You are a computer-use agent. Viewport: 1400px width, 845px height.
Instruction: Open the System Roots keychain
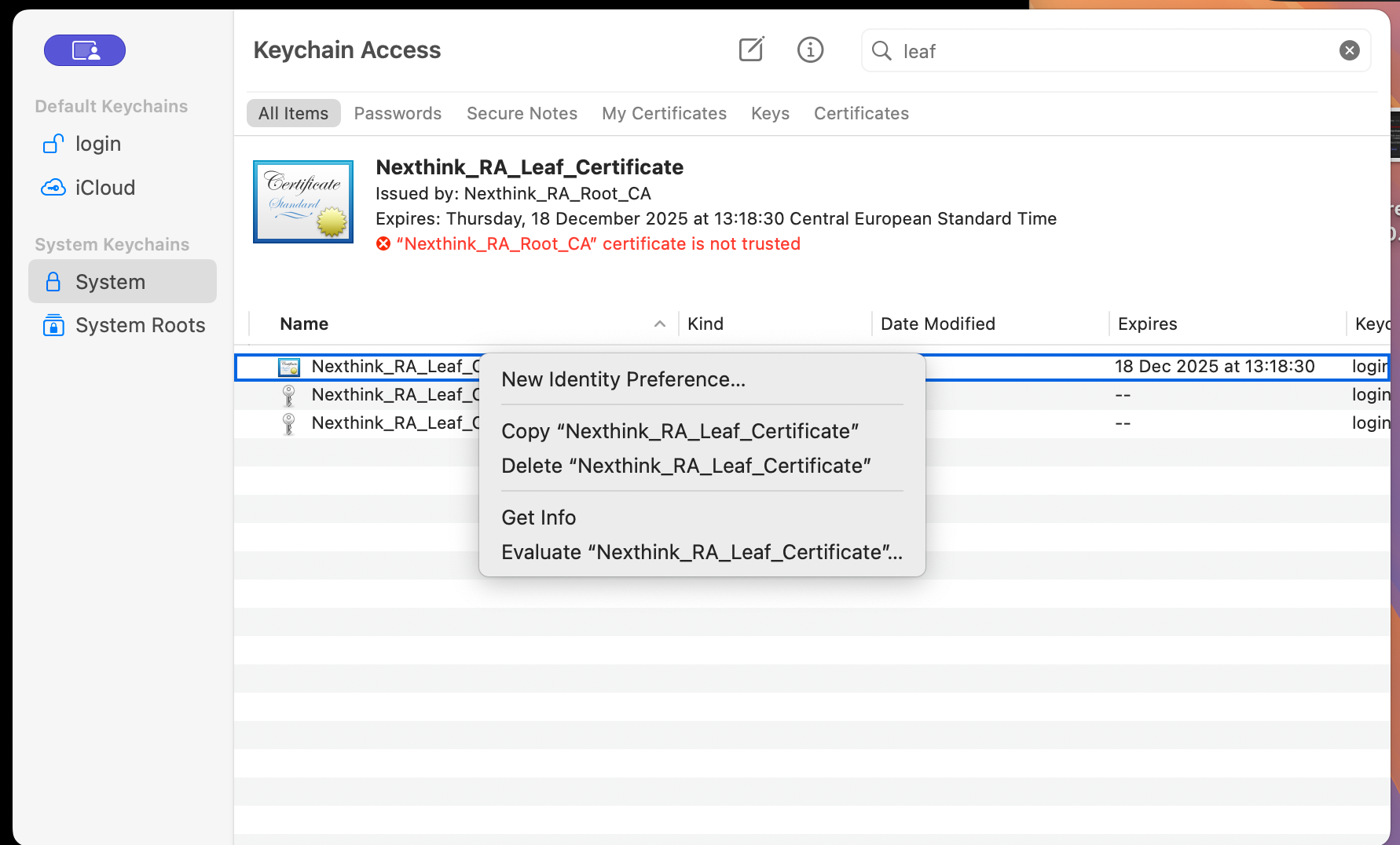[140, 325]
